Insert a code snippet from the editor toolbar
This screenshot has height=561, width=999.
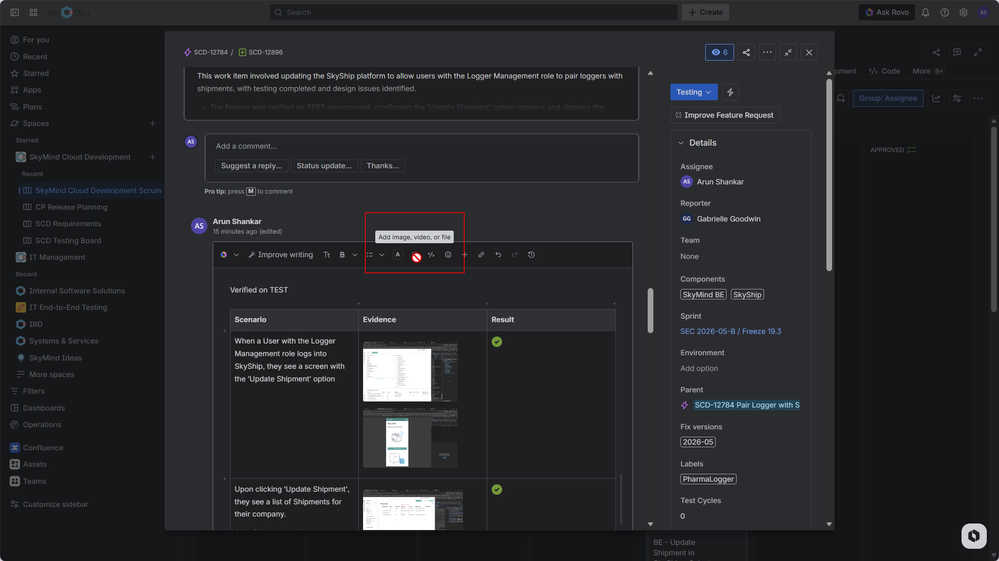coord(431,255)
